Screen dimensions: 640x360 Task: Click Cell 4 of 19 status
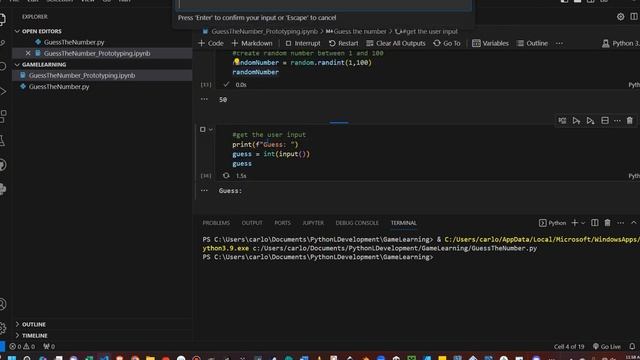569,347
